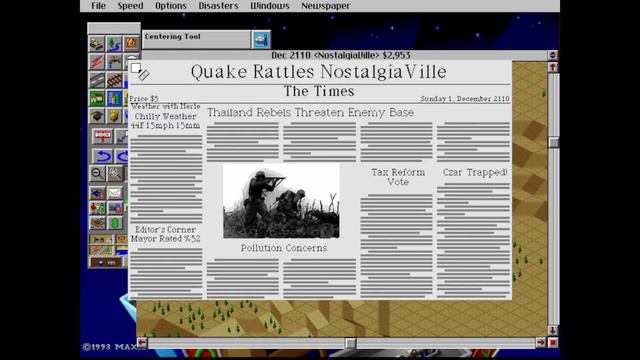Open the Population window
640x360 pixels.
coord(97,208)
